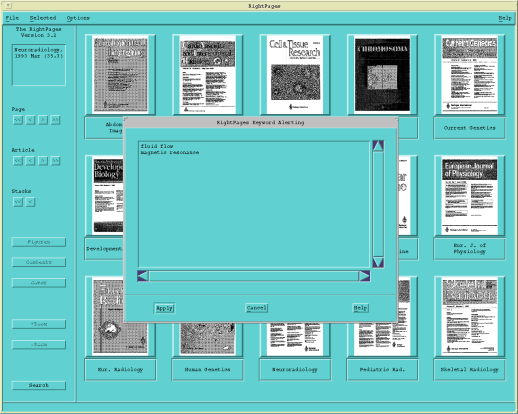518x414 pixels.
Task: Click the keyword list scroll up arrow
Action: click(x=378, y=146)
